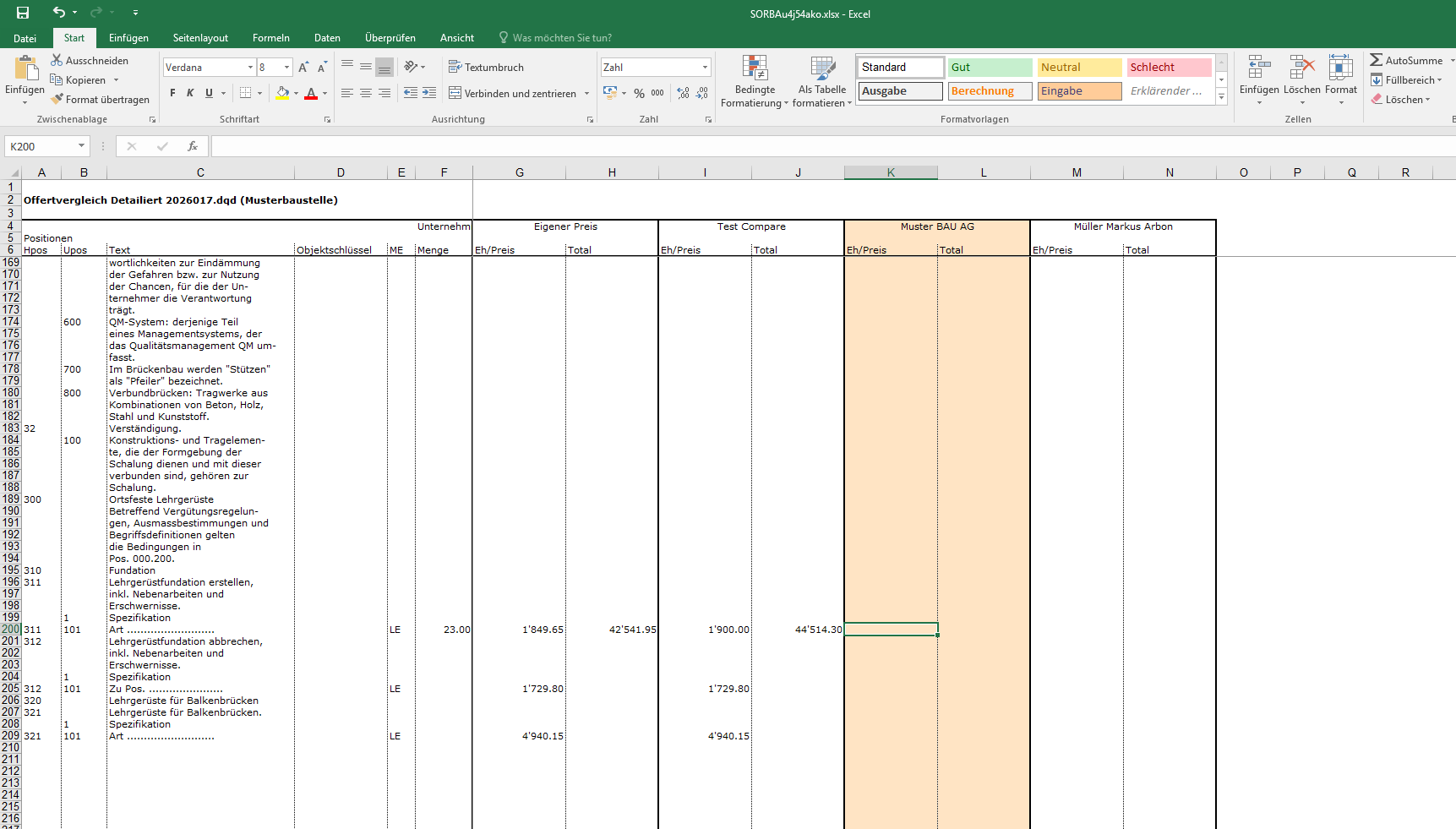Delete cells with the Zellen Löschen button
This screenshot has height=829, width=1456.
[x=1301, y=79]
